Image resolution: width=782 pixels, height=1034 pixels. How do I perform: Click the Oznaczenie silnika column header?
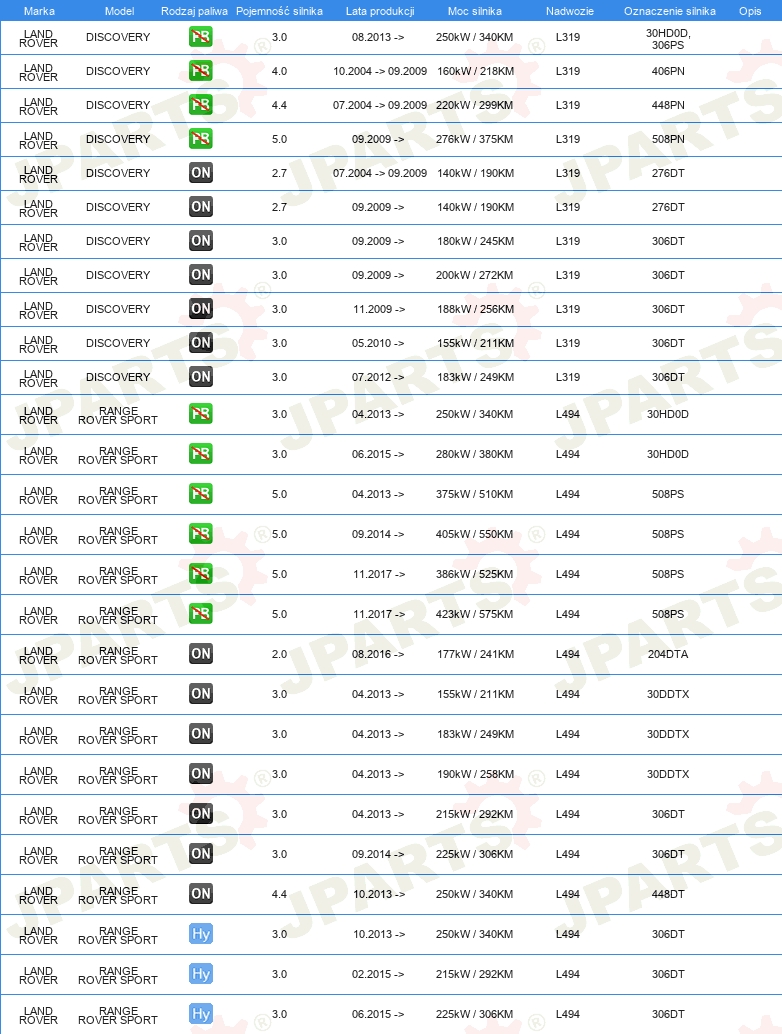670,11
